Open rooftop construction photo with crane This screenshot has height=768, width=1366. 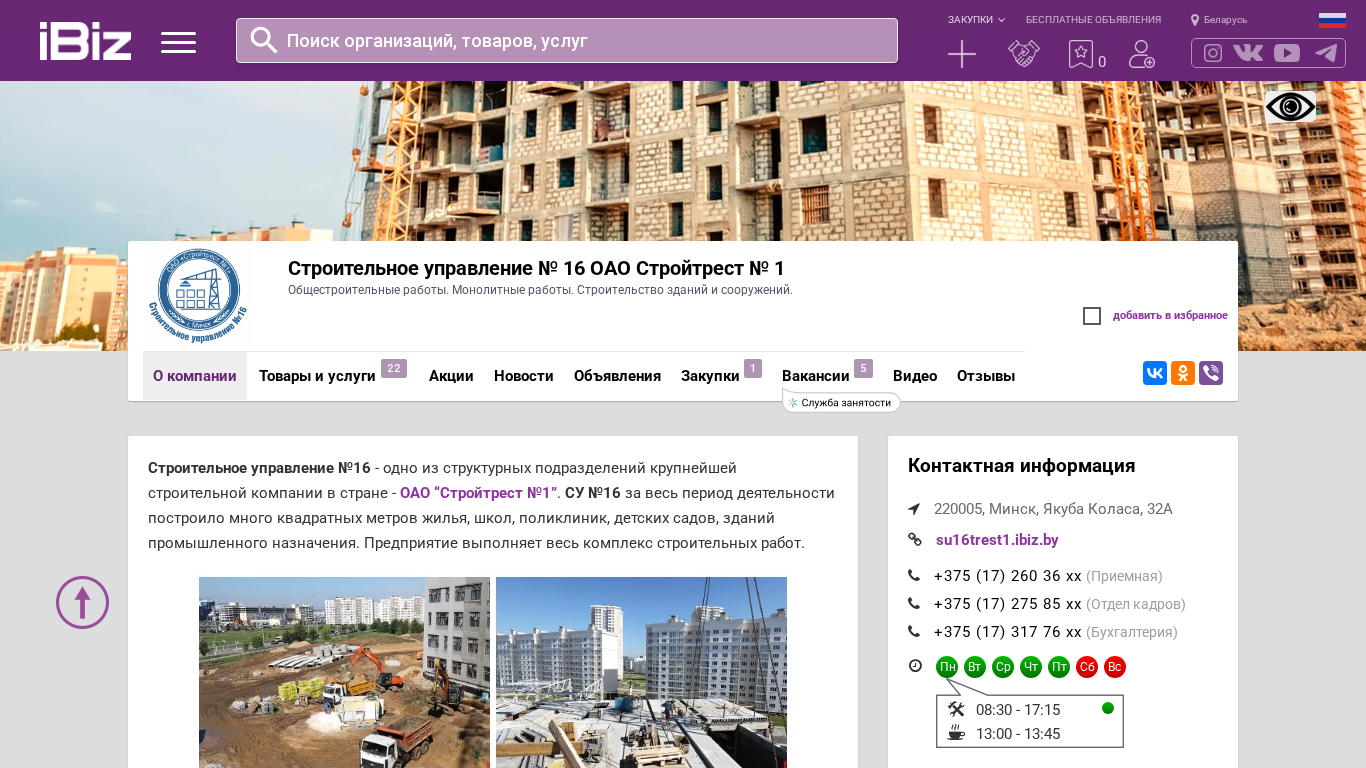pyautogui.click(x=641, y=672)
